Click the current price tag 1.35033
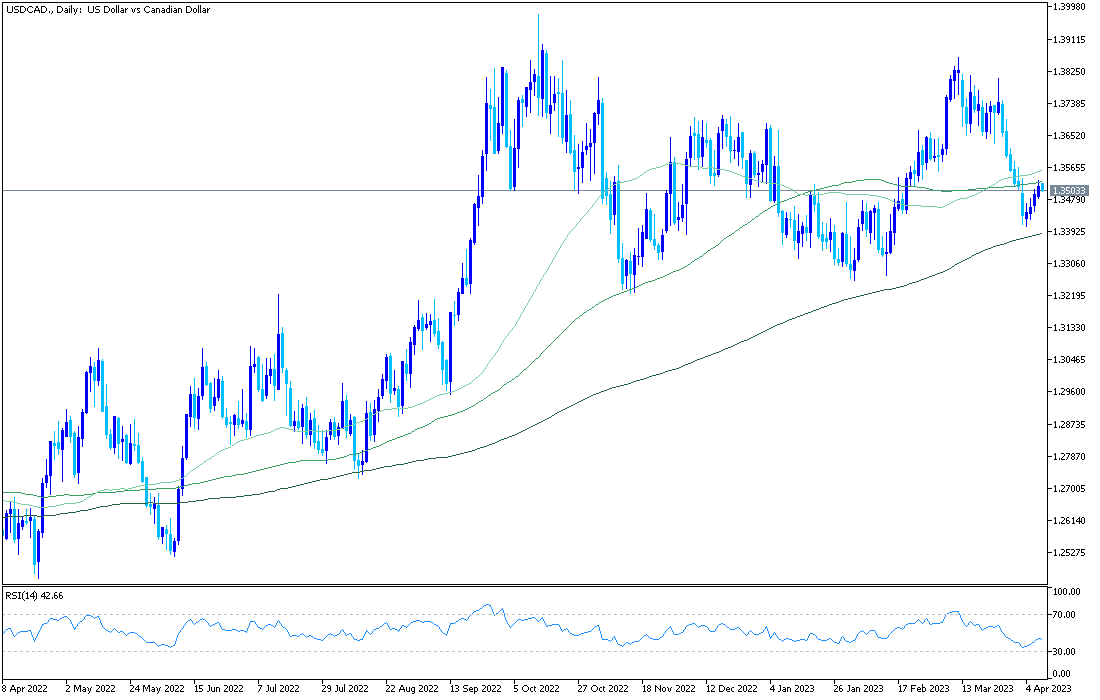The image size is (1100, 700). (1070, 190)
